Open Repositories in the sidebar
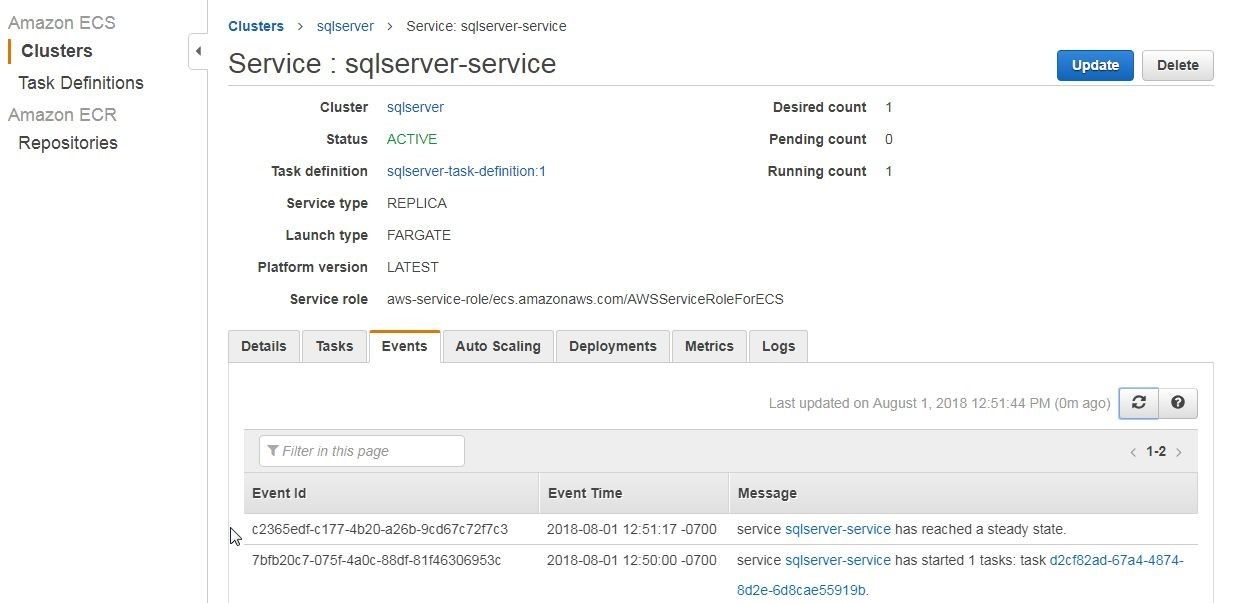 (x=68, y=143)
